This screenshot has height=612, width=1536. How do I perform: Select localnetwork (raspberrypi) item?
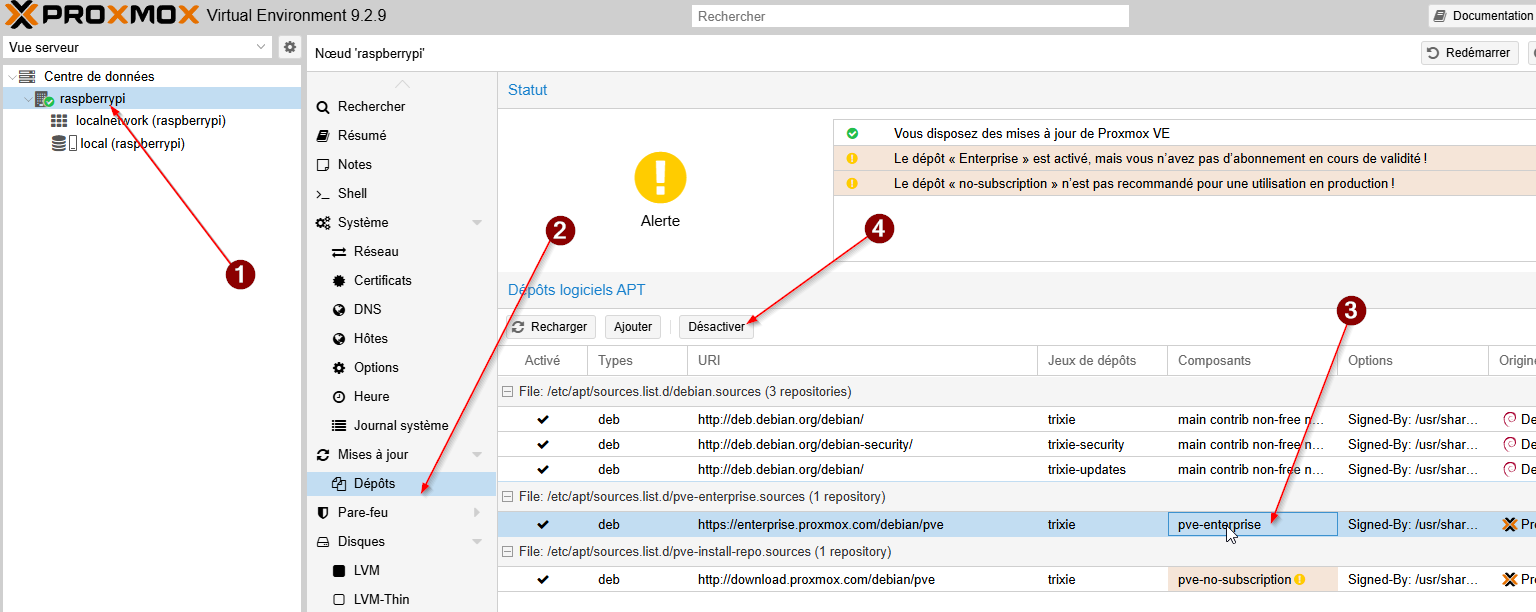(150, 120)
